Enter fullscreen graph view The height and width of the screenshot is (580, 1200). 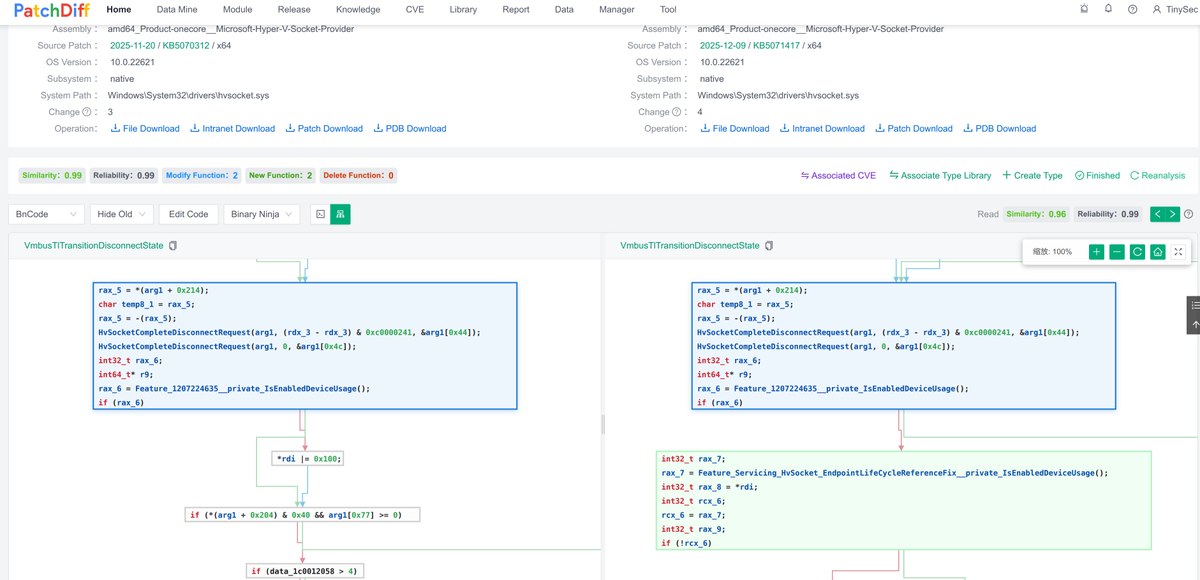1178,252
